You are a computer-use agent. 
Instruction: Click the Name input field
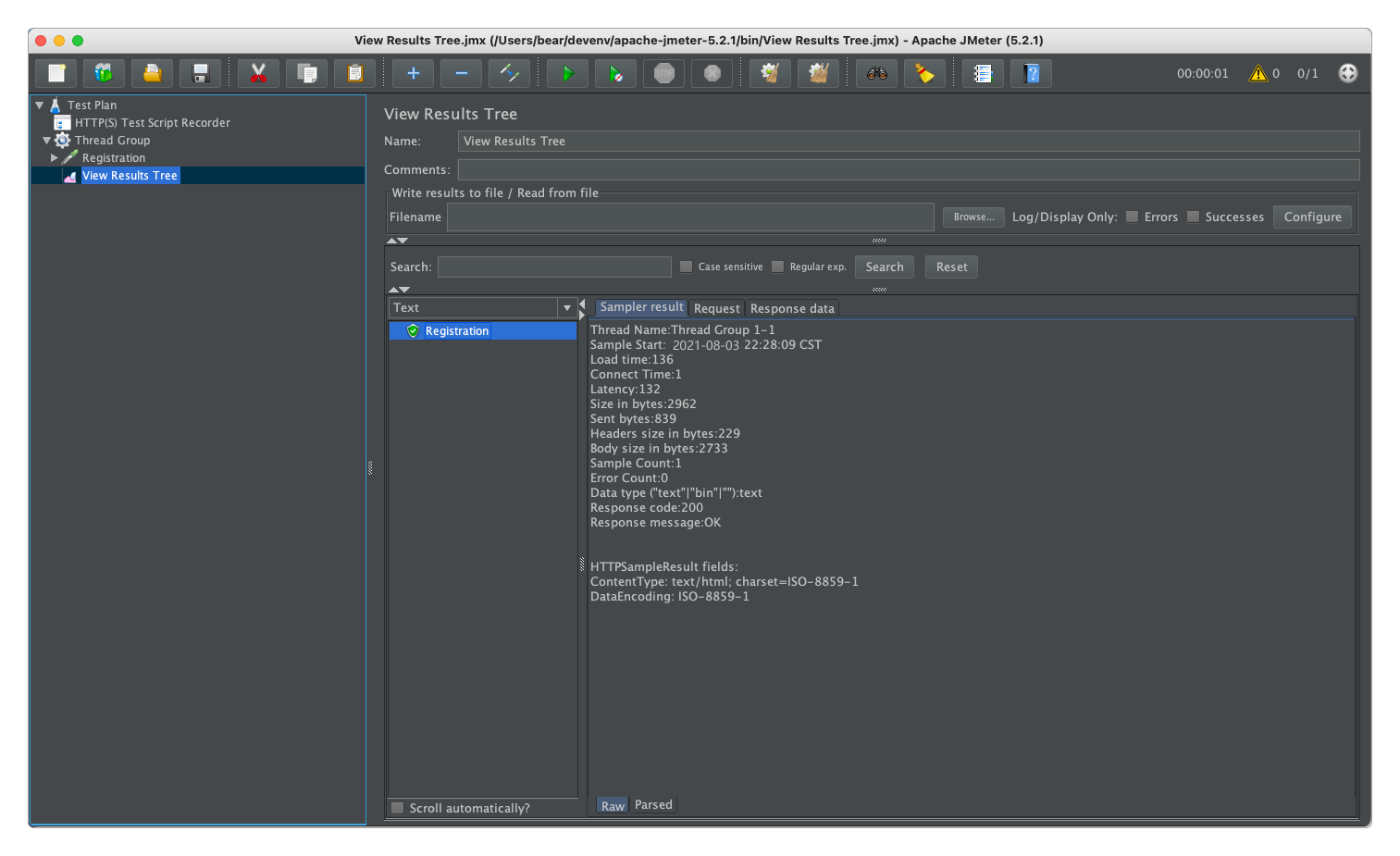[x=909, y=141]
